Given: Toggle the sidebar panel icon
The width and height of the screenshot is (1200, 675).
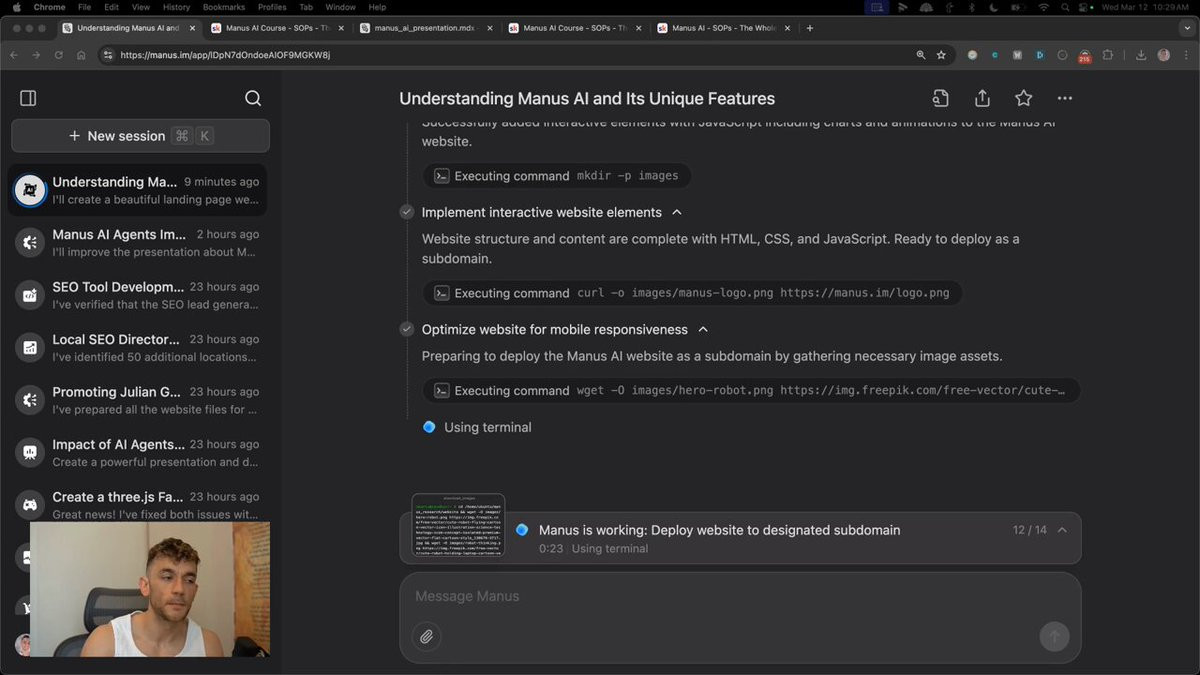Looking at the screenshot, I should coord(28,98).
